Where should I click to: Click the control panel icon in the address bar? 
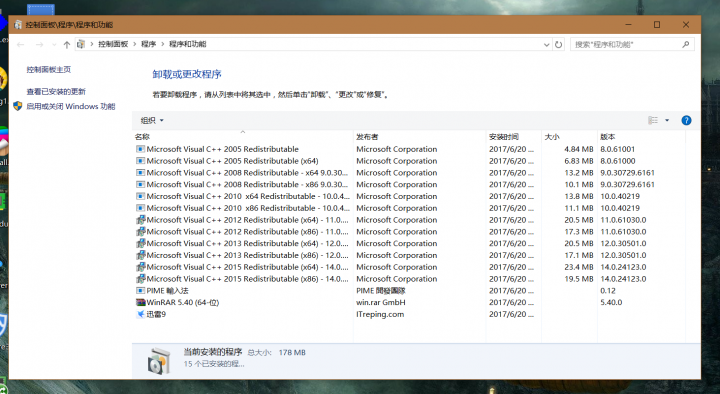(x=81, y=44)
